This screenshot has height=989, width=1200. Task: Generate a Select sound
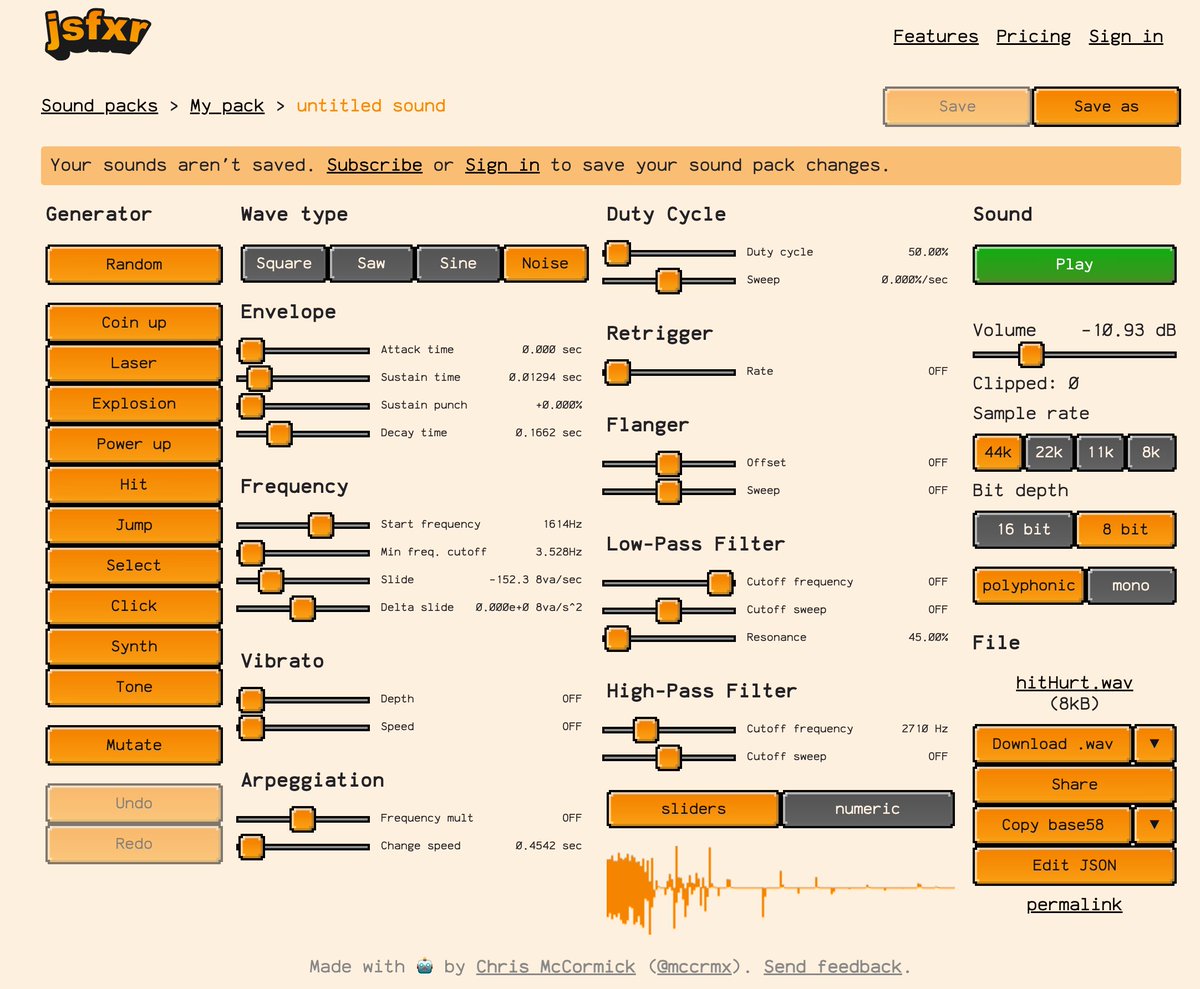[134, 565]
